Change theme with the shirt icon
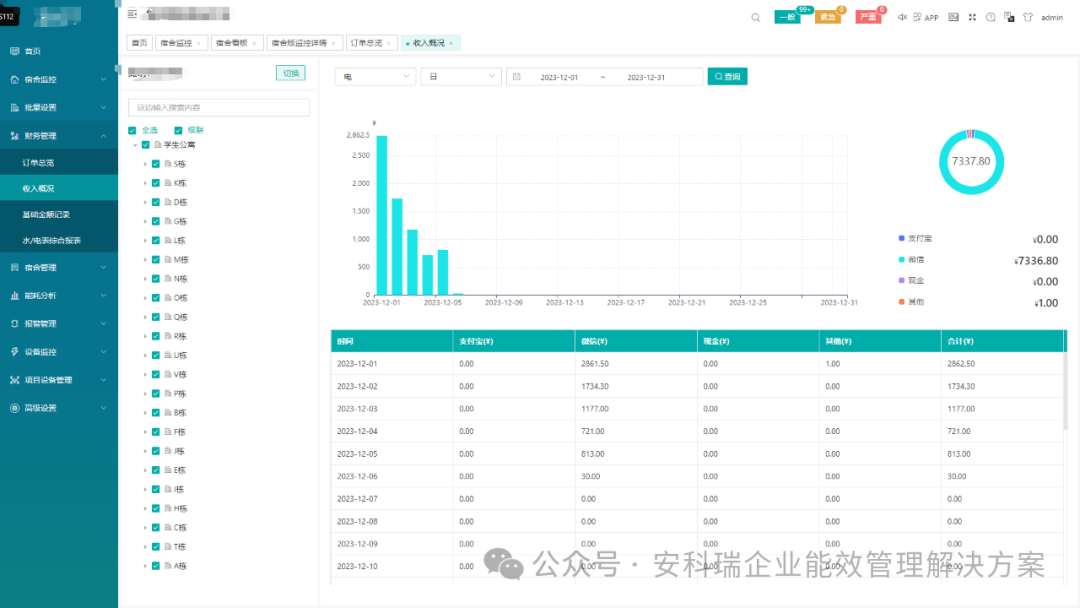The width and height of the screenshot is (1080, 608). (1028, 17)
